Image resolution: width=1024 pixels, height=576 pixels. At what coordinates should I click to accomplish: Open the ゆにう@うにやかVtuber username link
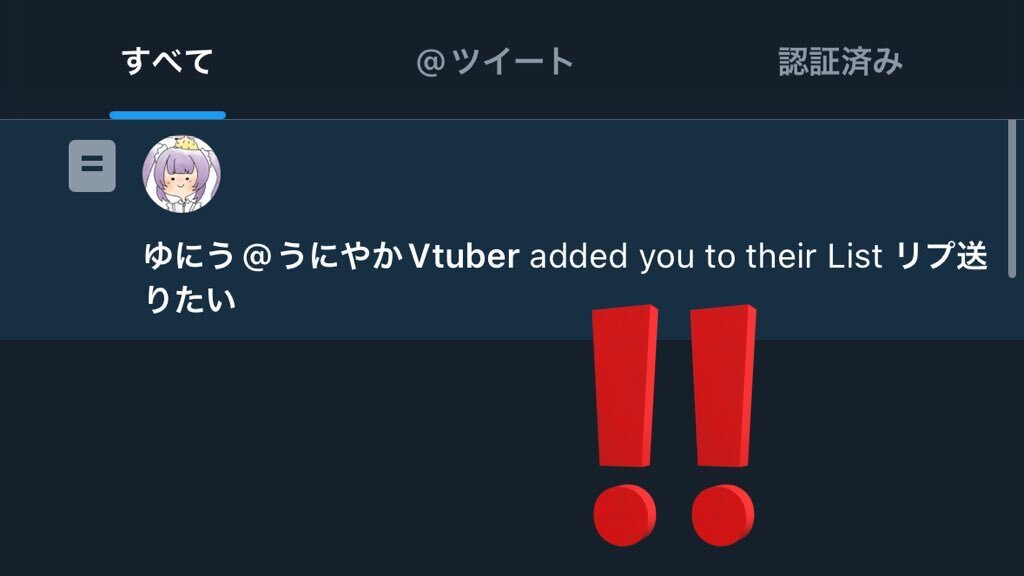(332, 255)
